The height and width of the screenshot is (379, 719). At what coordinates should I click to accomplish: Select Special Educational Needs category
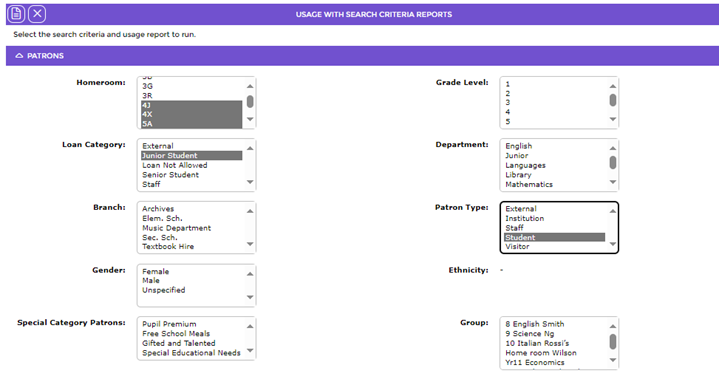point(192,353)
